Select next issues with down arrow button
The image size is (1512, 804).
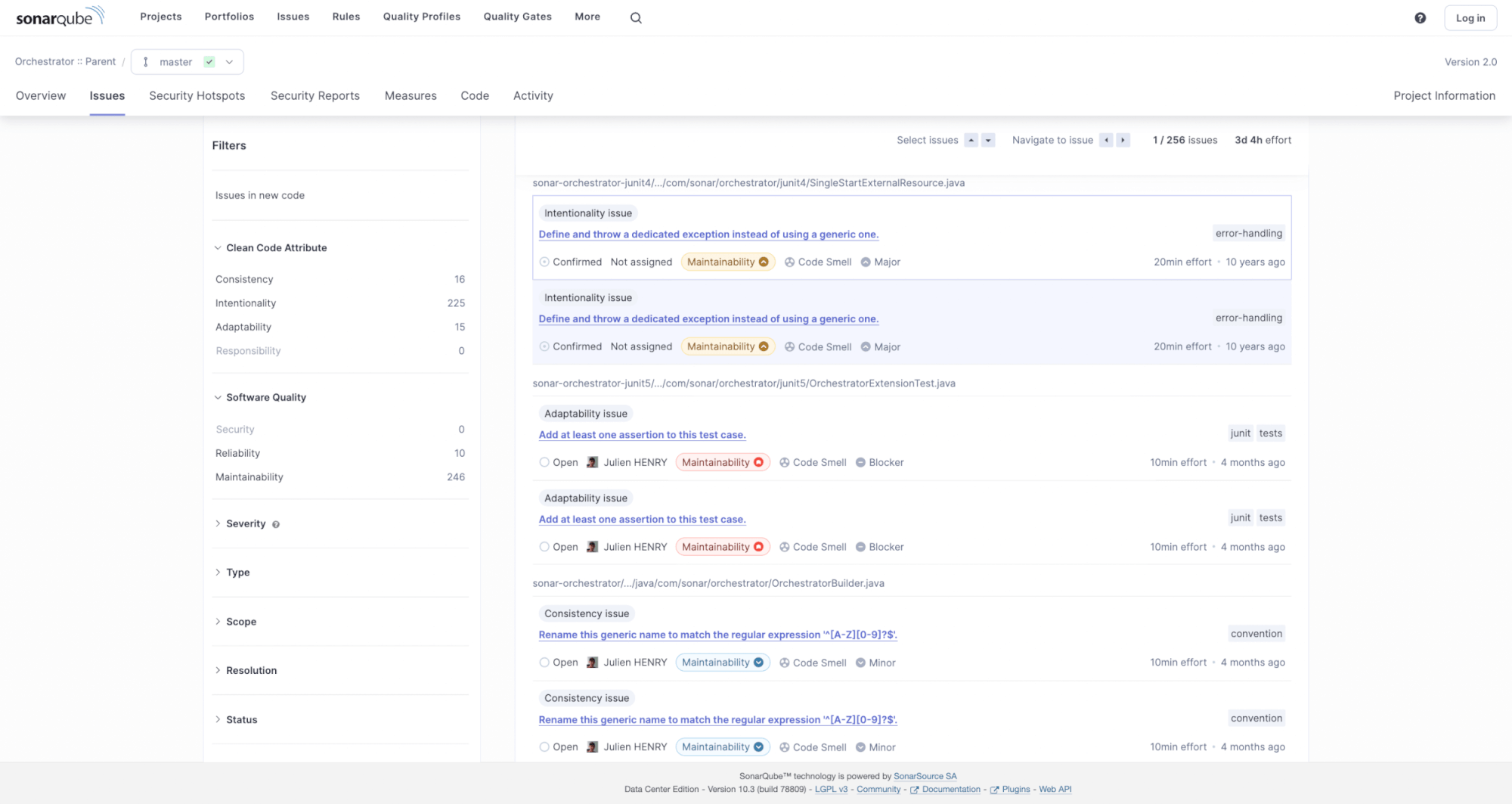point(988,140)
